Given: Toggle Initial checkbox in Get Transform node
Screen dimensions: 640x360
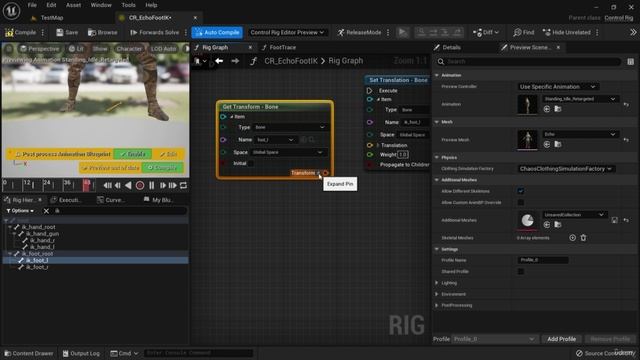Looking at the screenshot, I should tap(251, 164).
